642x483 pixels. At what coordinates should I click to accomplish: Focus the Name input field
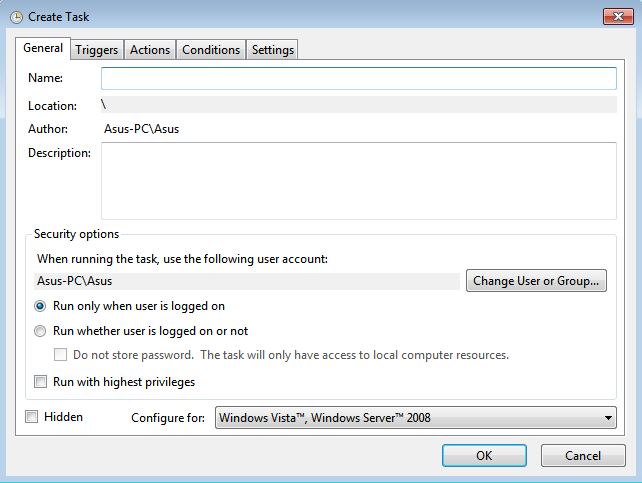click(x=359, y=78)
